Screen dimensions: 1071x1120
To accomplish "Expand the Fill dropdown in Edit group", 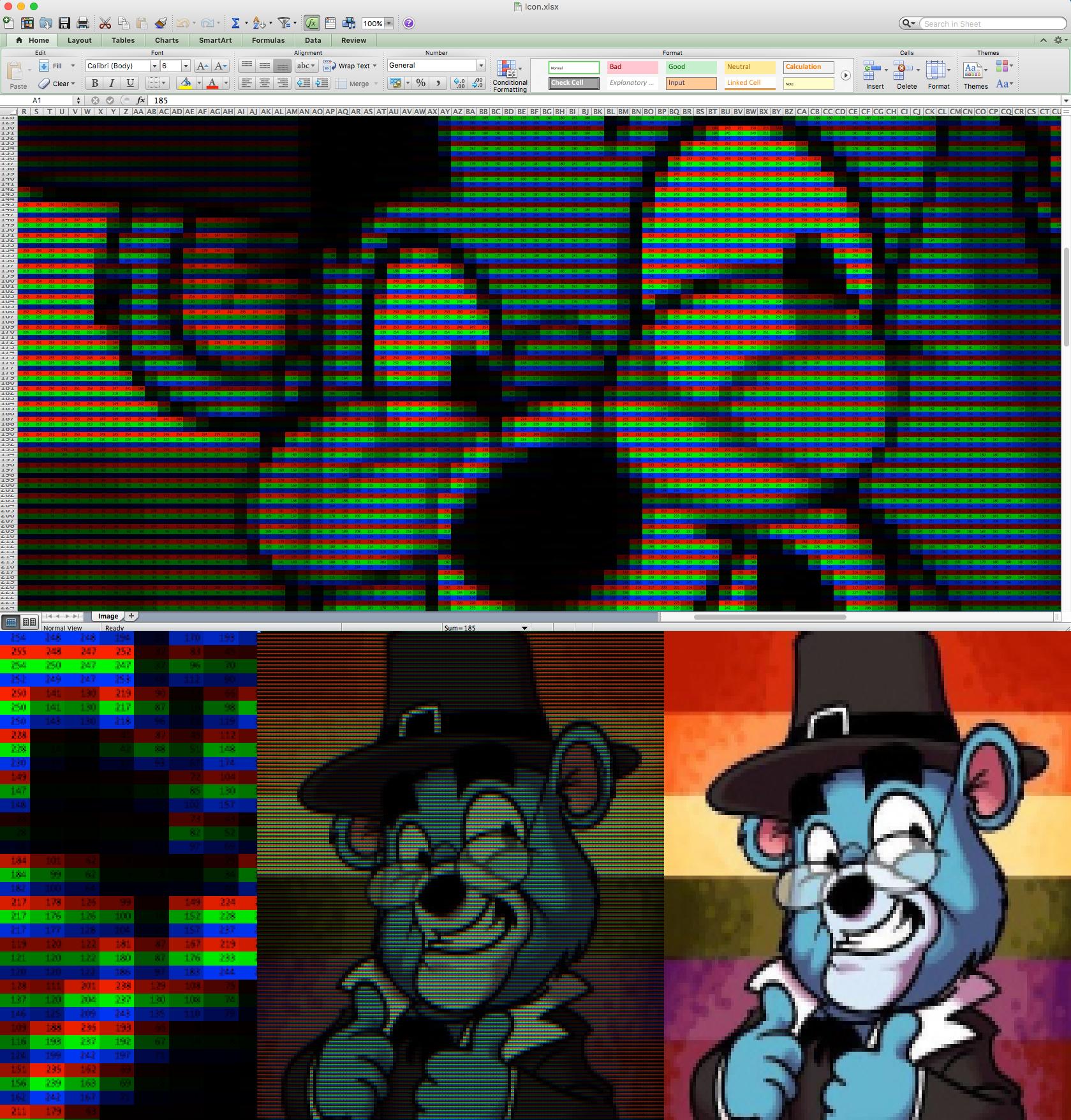I will click(x=73, y=66).
